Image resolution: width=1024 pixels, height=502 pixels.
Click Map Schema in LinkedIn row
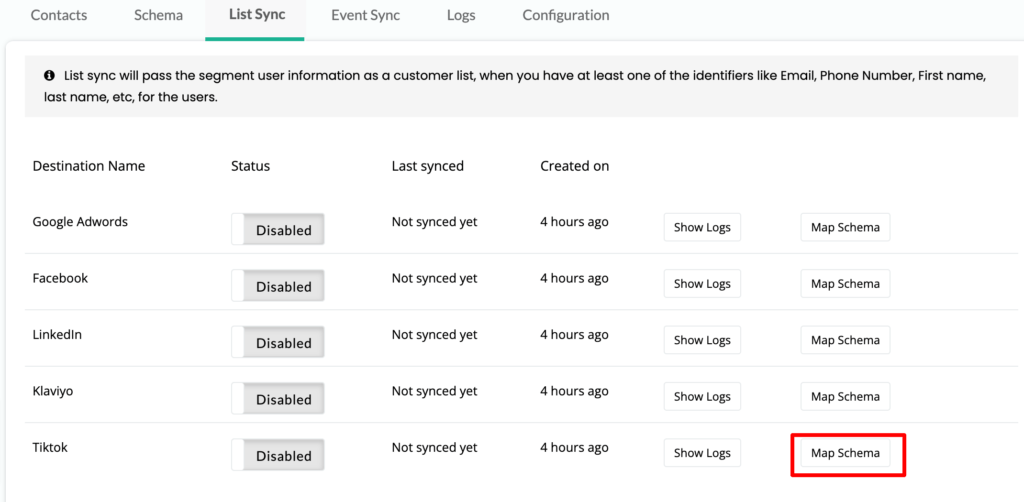[x=845, y=339]
